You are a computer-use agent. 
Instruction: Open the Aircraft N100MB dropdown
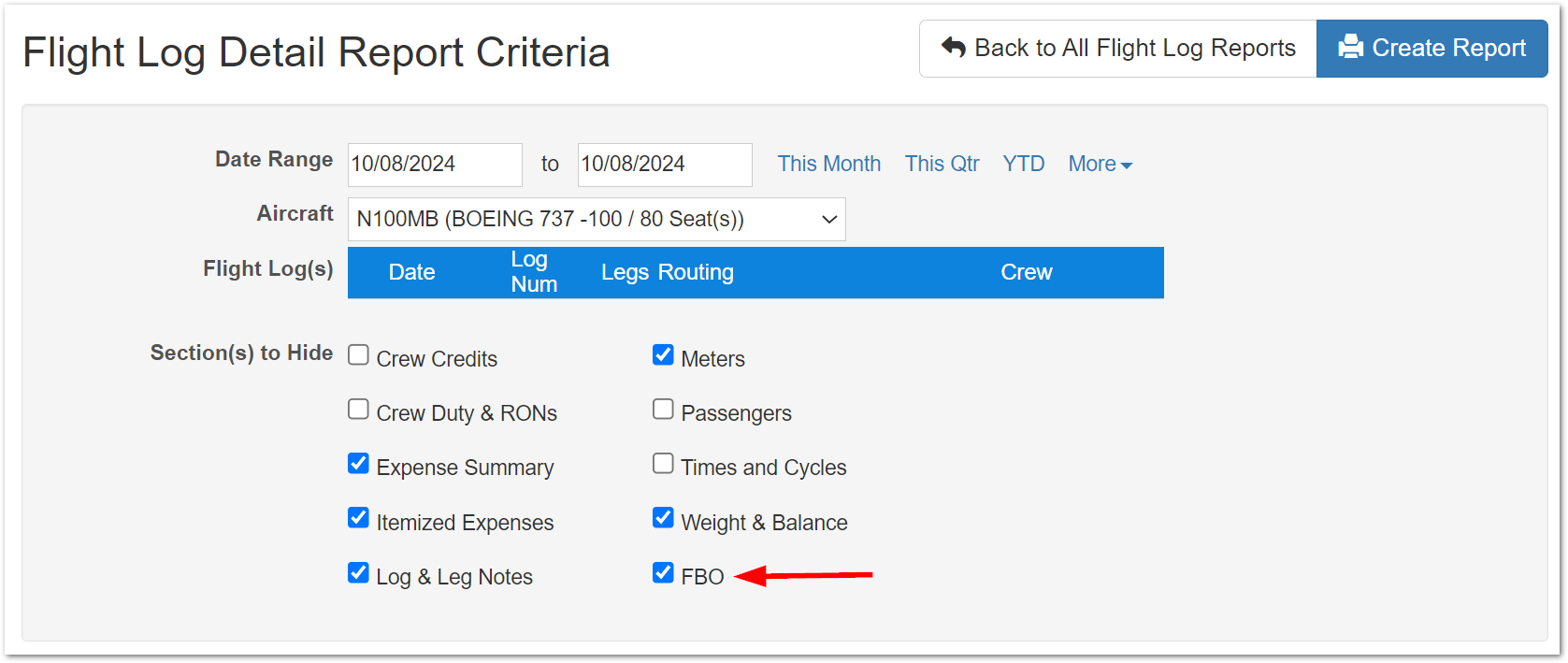tap(597, 219)
